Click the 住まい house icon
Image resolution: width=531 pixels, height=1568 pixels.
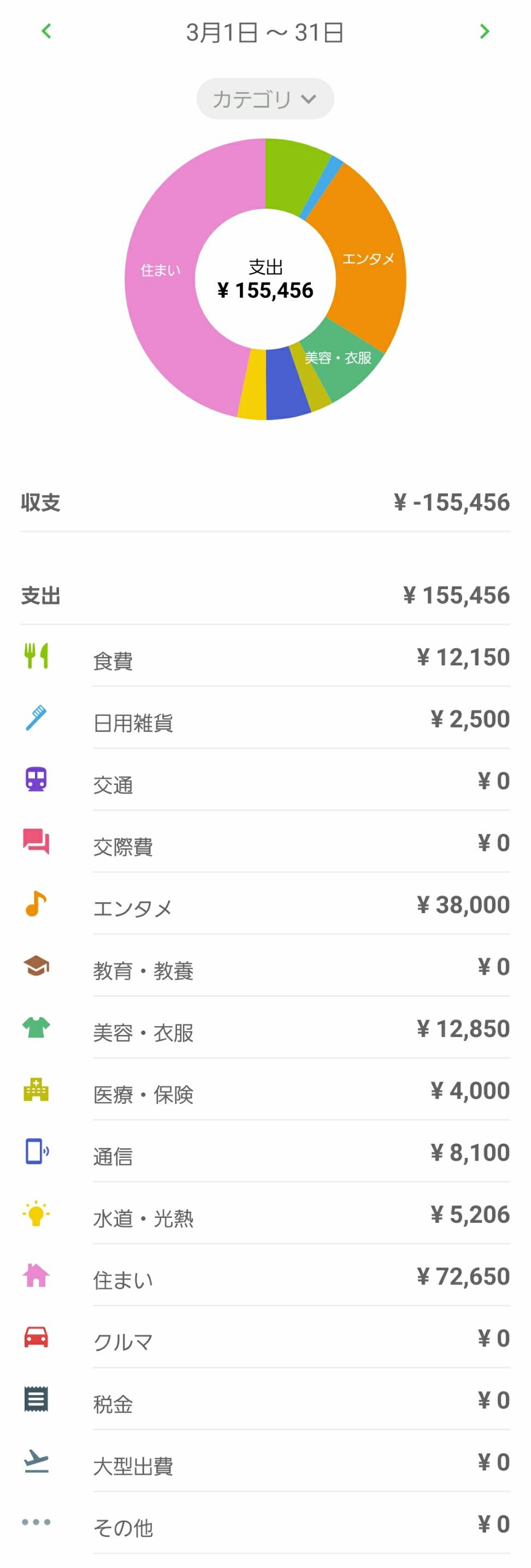coord(36,1275)
